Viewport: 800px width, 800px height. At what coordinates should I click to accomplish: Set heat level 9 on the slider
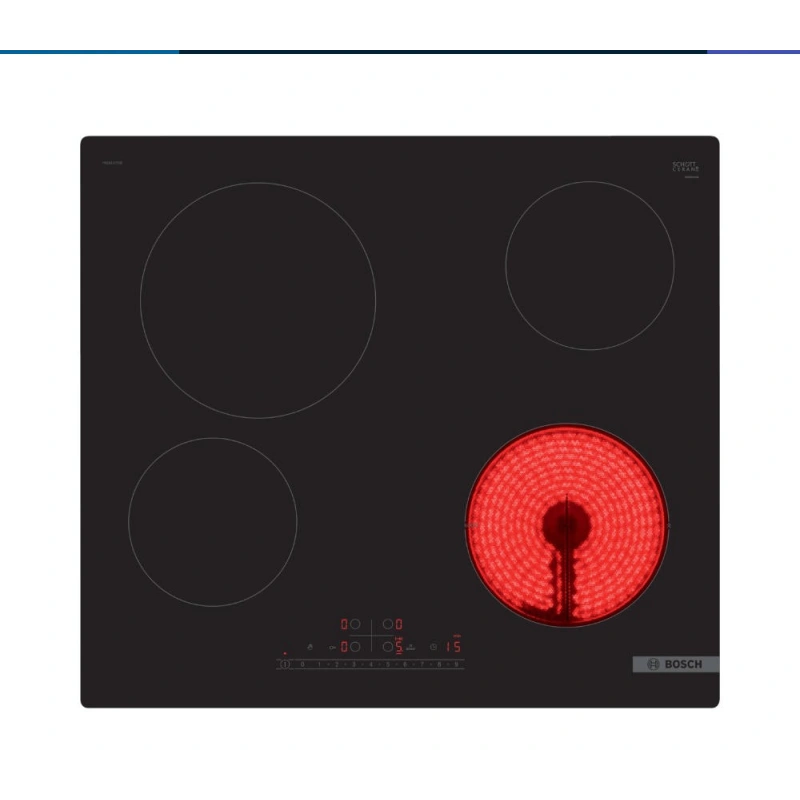457,664
